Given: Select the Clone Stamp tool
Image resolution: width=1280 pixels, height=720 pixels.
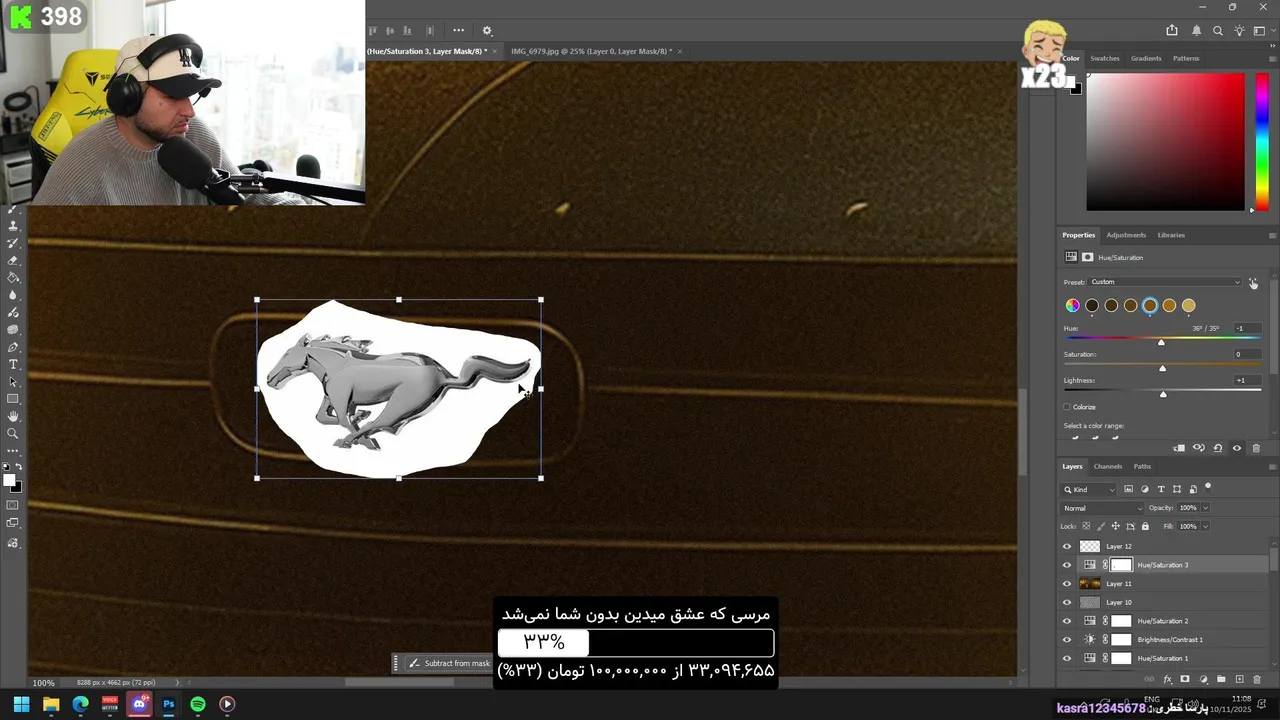Looking at the screenshot, I should pos(13,225).
